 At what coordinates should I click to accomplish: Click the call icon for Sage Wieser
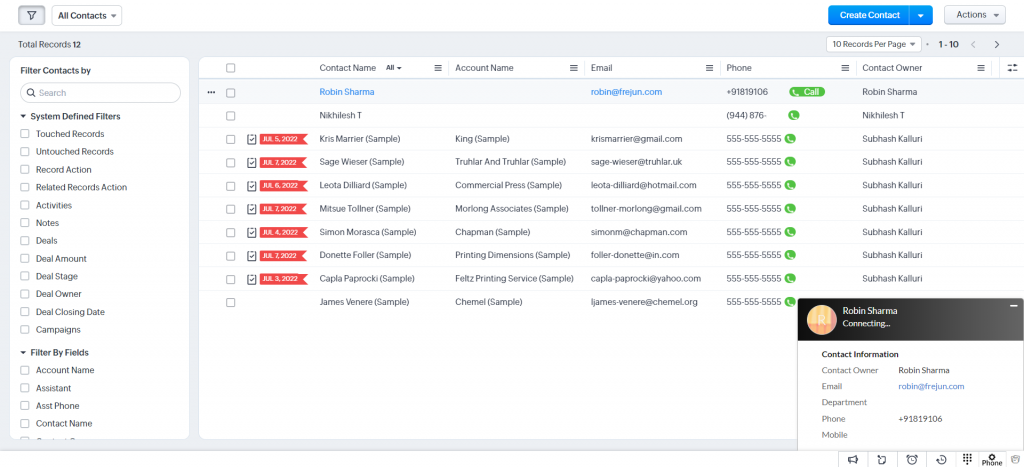pyautogui.click(x=790, y=162)
